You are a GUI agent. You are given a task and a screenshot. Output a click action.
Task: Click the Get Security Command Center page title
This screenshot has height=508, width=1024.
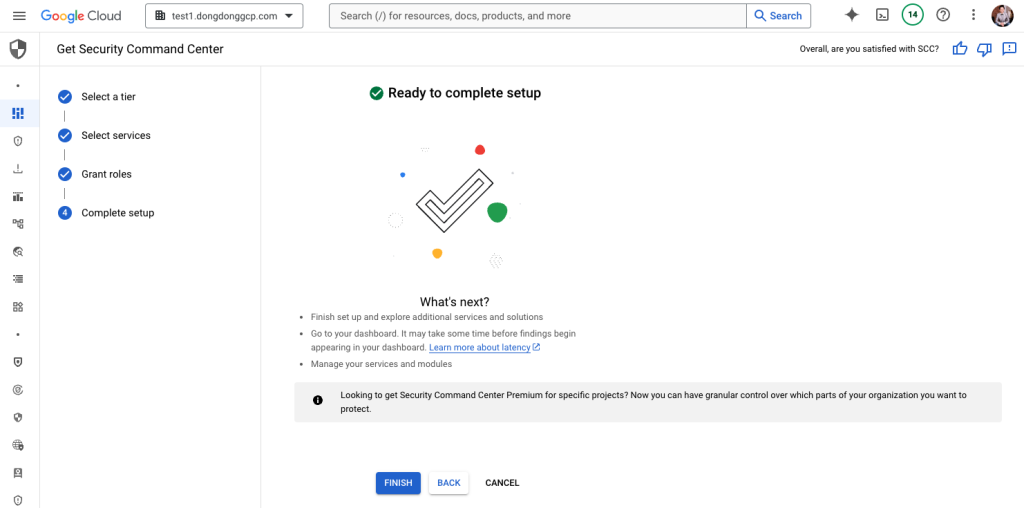(140, 49)
